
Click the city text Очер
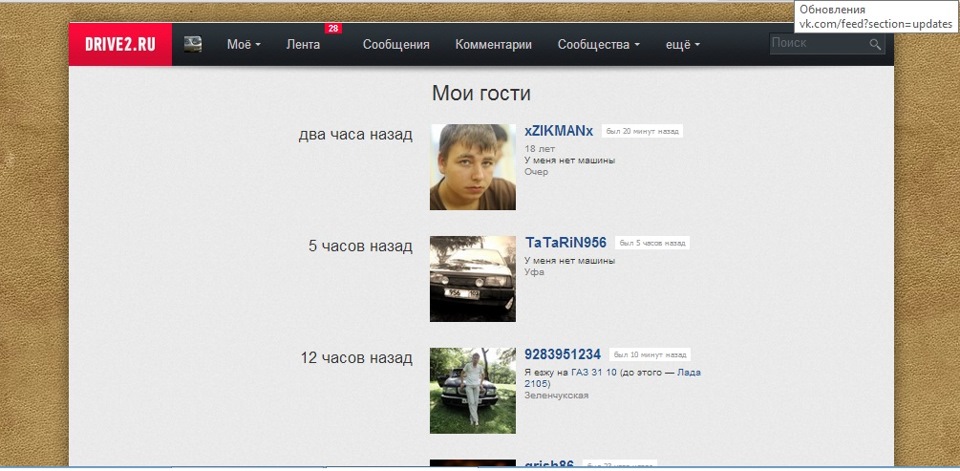point(536,171)
